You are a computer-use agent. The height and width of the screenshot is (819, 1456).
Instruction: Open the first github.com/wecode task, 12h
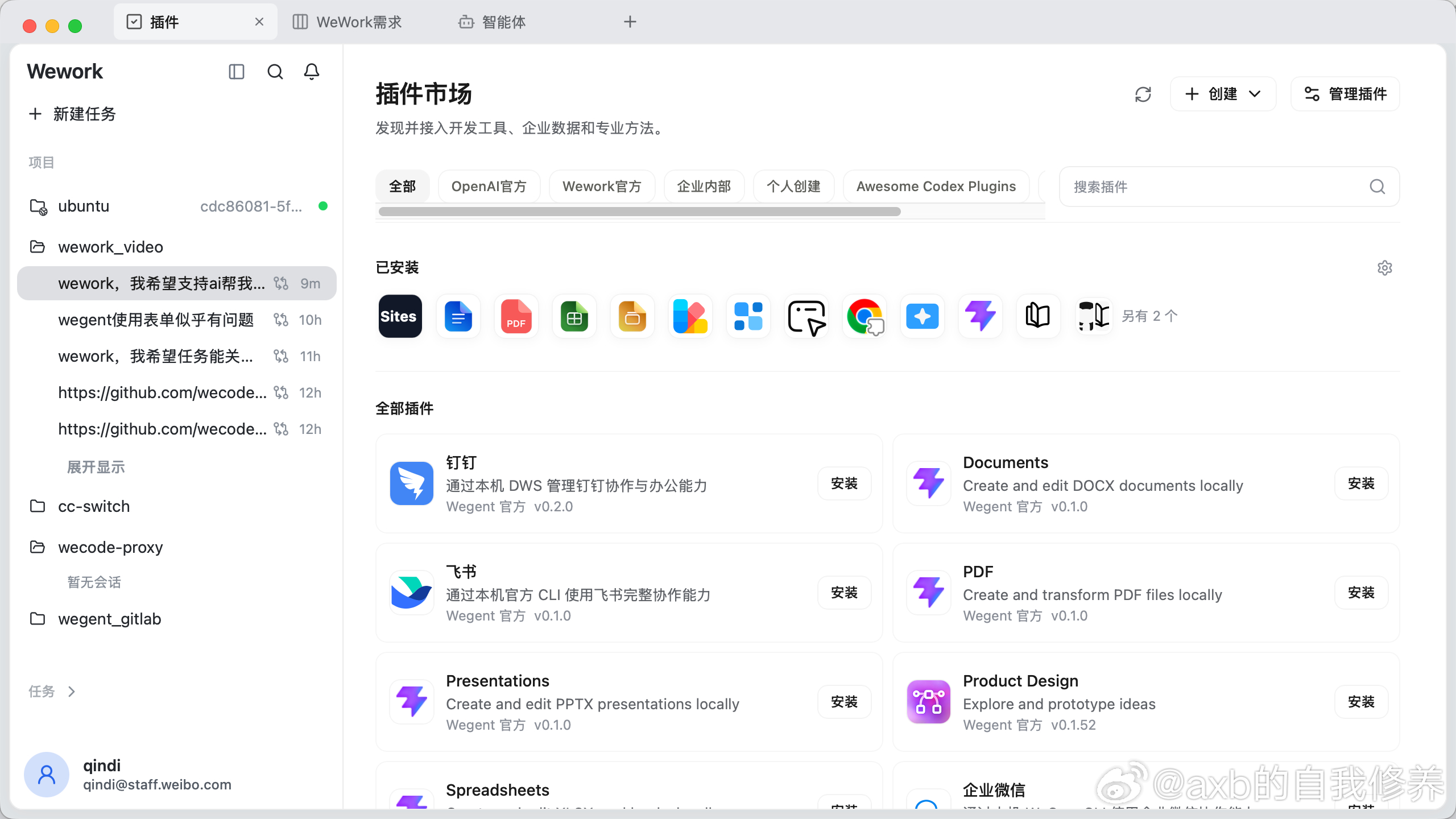point(176,392)
